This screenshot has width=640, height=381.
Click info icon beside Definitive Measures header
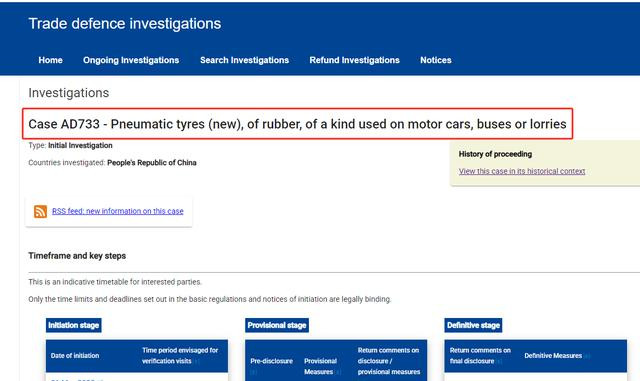[x=587, y=356]
